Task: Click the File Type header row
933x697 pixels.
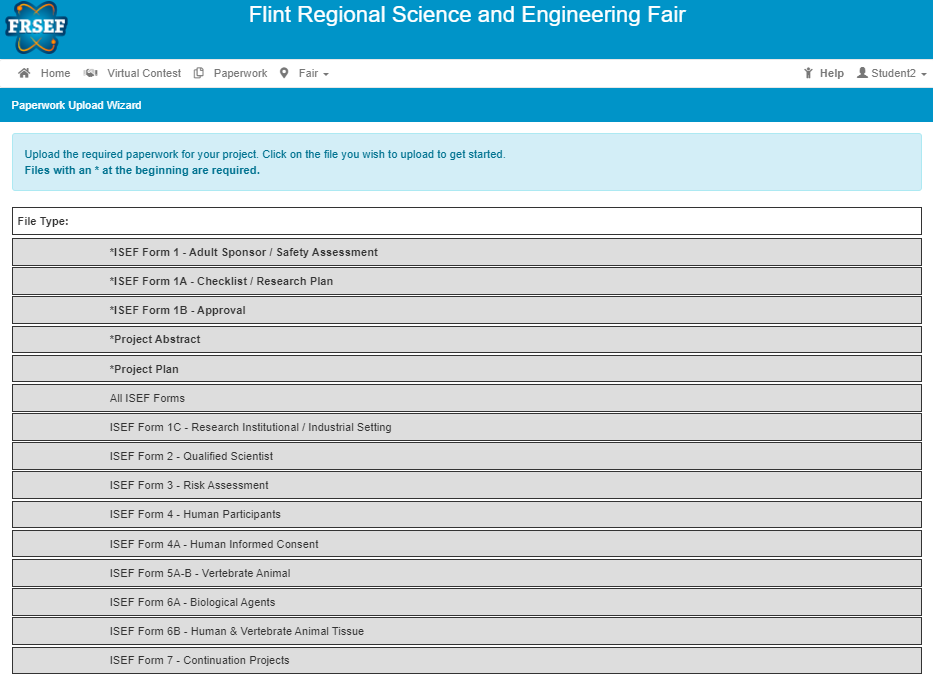Action: click(x=466, y=221)
